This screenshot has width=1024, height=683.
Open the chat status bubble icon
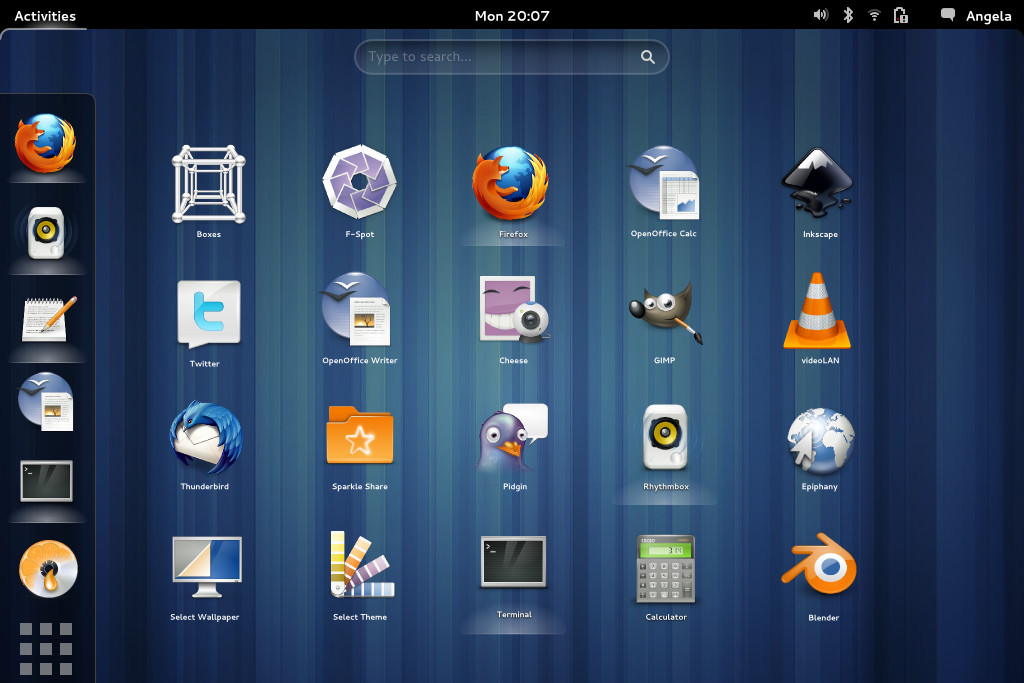tap(948, 15)
